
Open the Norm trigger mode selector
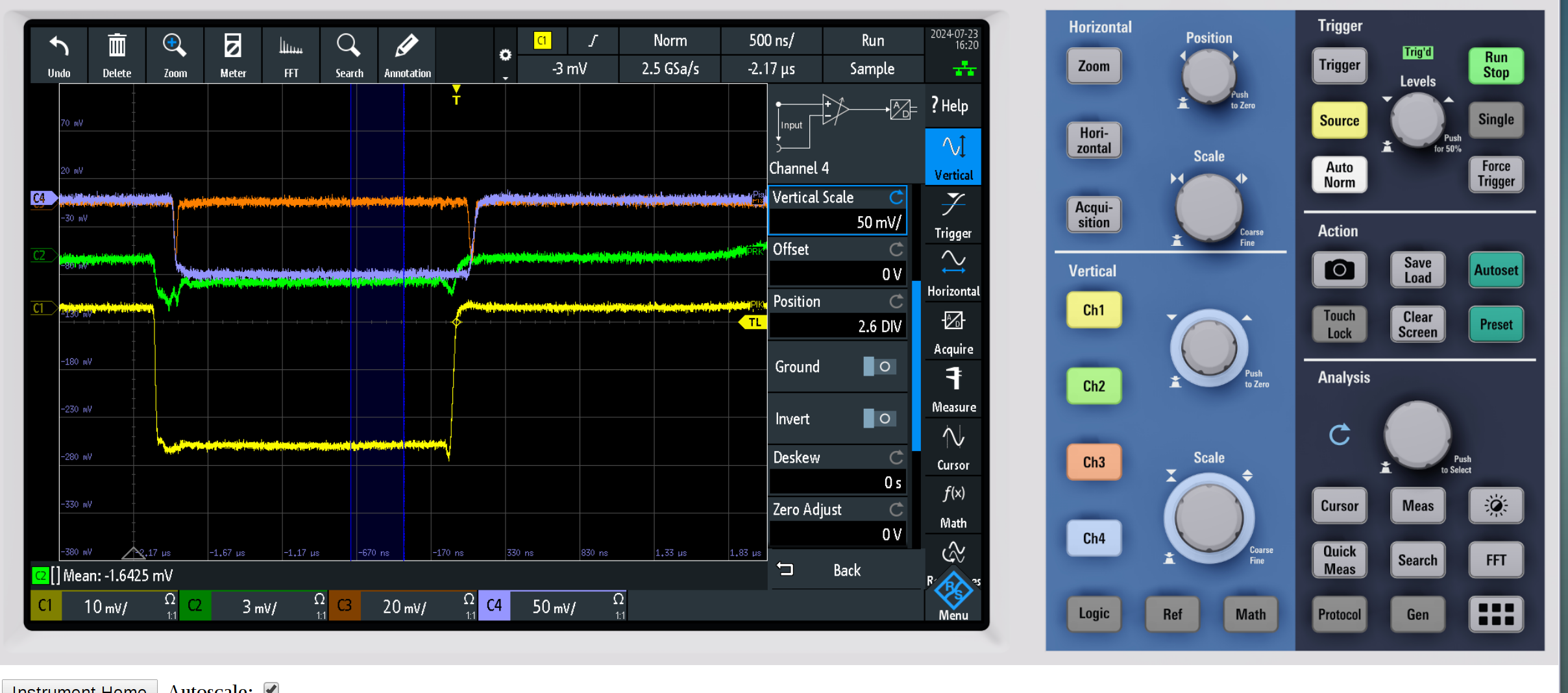[x=670, y=40]
